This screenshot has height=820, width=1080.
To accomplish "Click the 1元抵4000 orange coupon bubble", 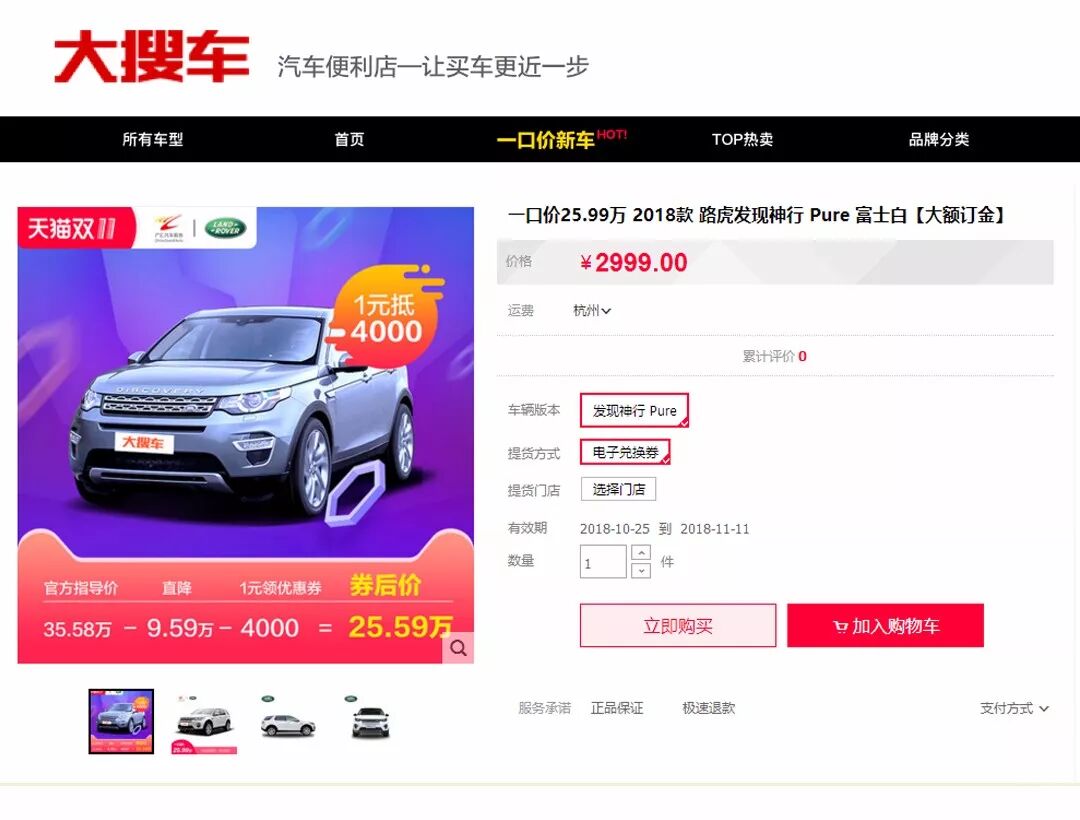I will pos(386,317).
